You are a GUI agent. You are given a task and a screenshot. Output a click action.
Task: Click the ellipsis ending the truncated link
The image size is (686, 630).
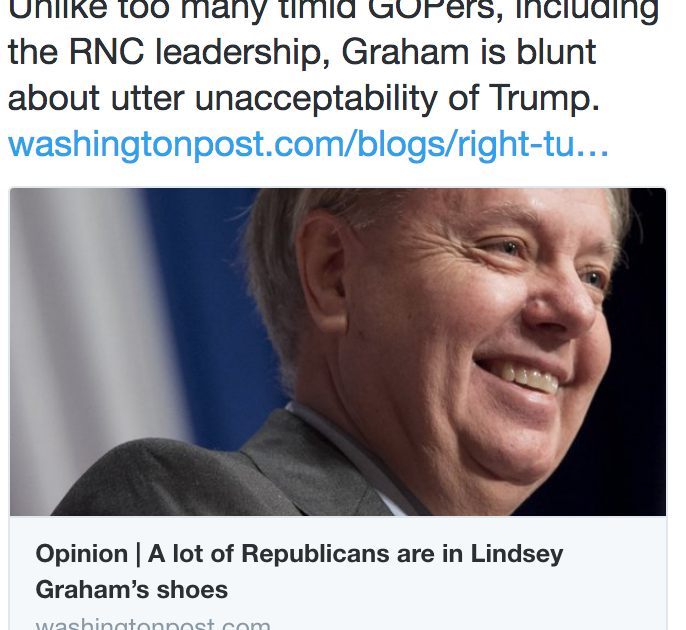[x=592, y=153]
